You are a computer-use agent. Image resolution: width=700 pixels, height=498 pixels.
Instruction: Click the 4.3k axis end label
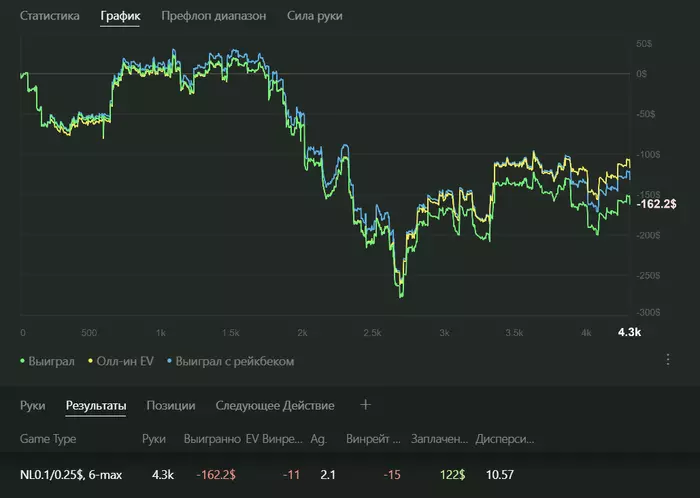(x=629, y=332)
